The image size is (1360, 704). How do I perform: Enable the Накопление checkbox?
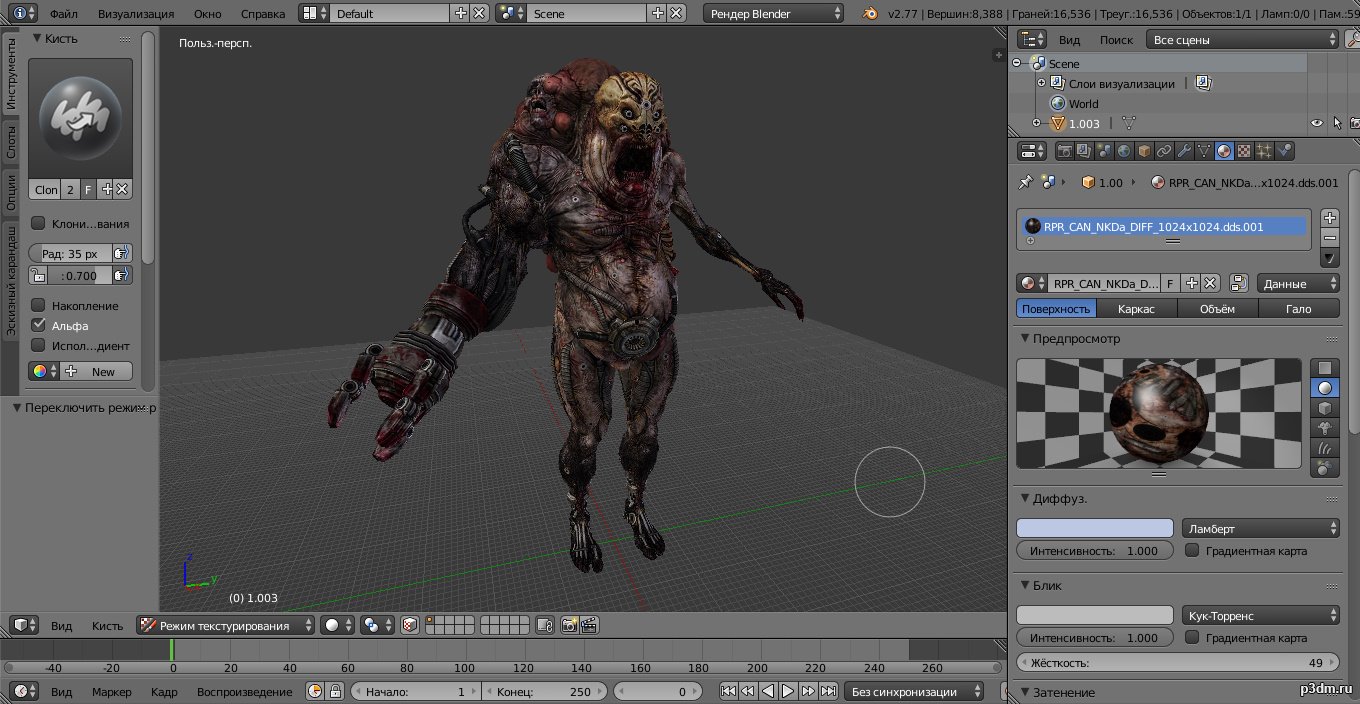(x=38, y=305)
